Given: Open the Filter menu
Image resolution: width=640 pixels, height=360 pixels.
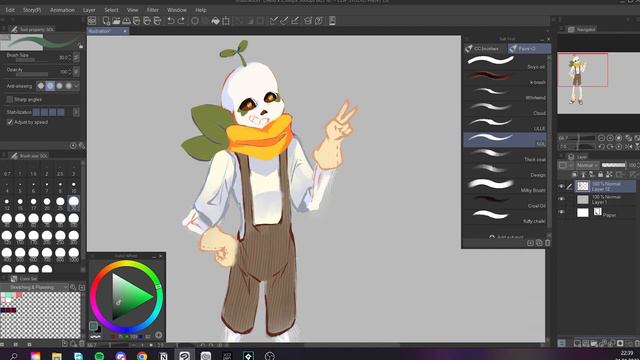Looking at the screenshot, I should (x=153, y=10).
